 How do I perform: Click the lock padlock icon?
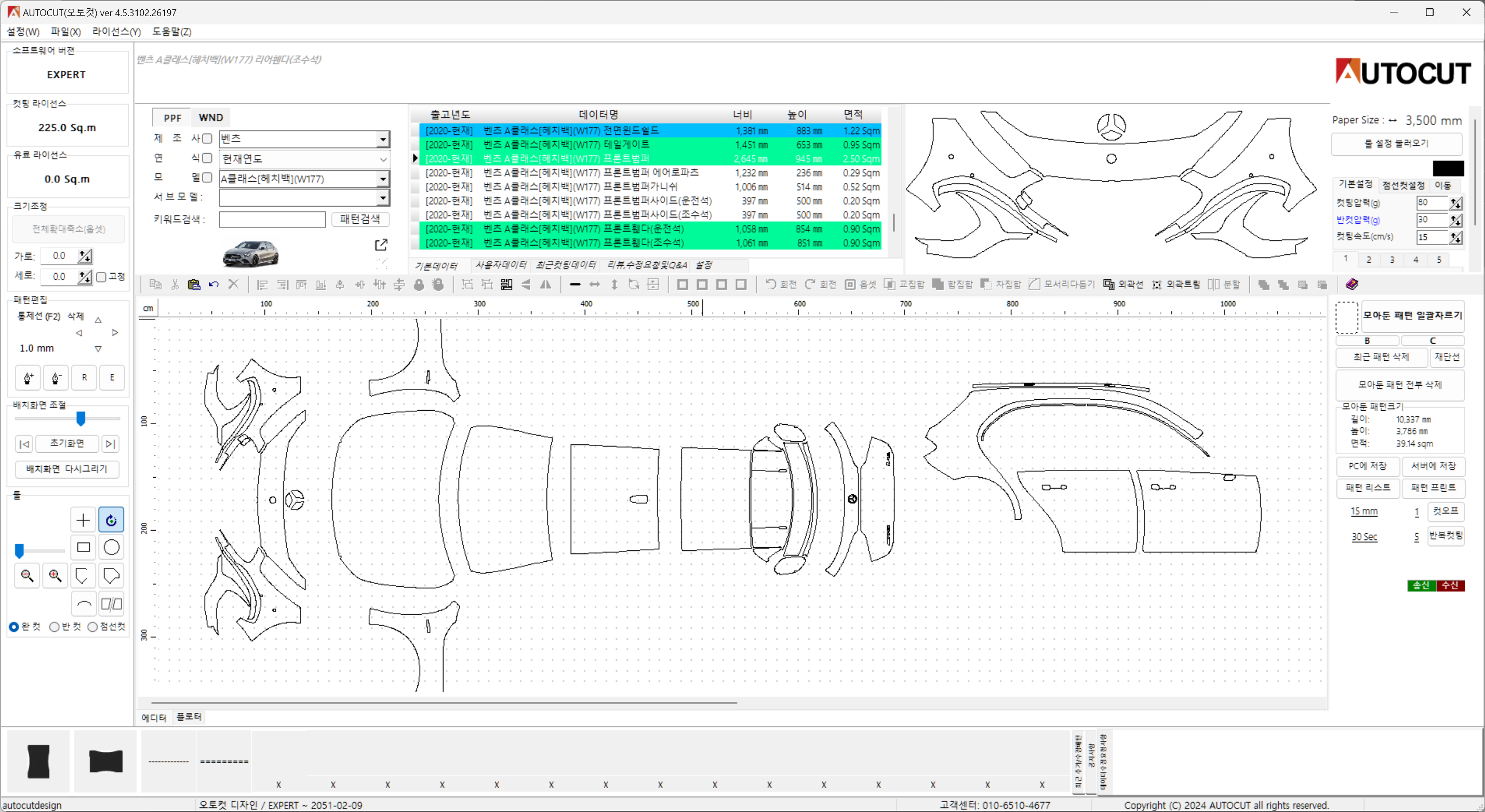pyautogui.click(x=419, y=284)
